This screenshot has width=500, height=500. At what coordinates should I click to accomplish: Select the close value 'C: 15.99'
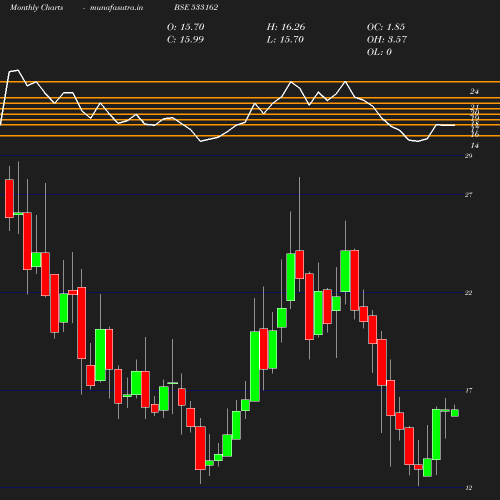(x=185, y=40)
